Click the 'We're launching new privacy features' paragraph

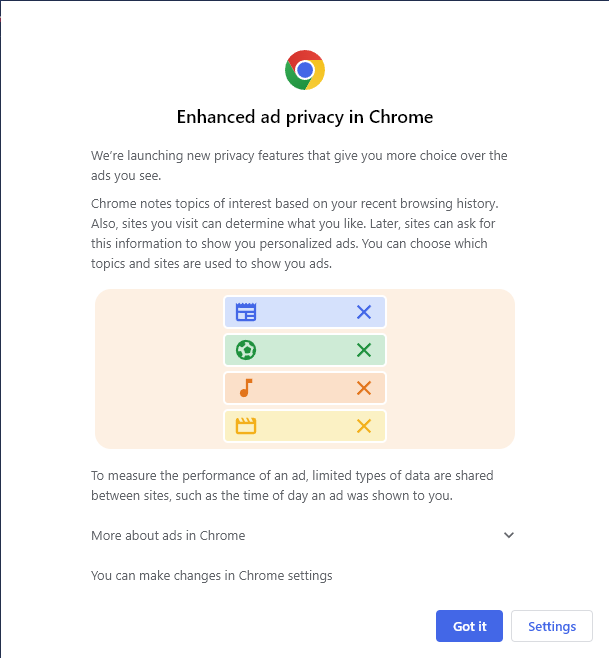click(299, 164)
